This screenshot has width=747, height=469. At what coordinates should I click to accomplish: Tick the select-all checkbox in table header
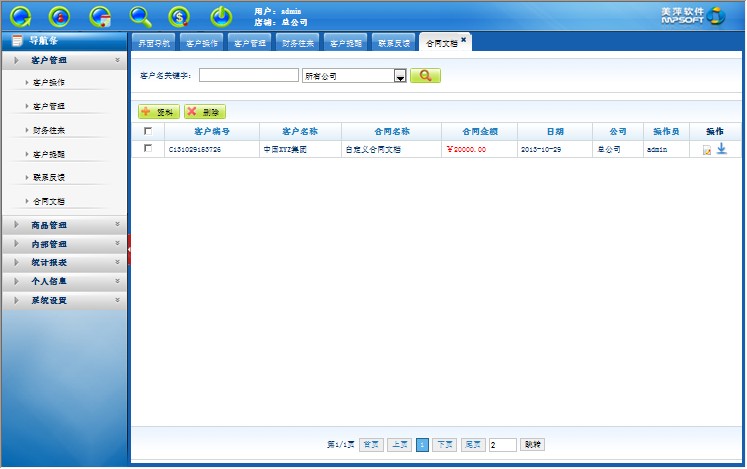pos(148,131)
